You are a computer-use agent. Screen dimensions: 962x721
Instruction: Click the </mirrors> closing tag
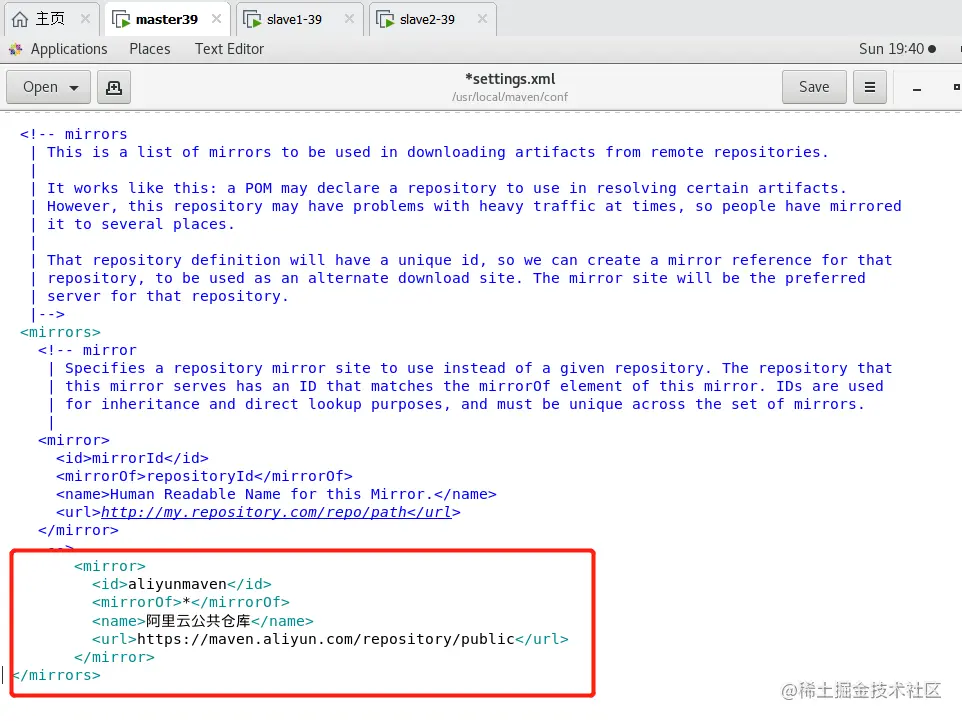56,676
